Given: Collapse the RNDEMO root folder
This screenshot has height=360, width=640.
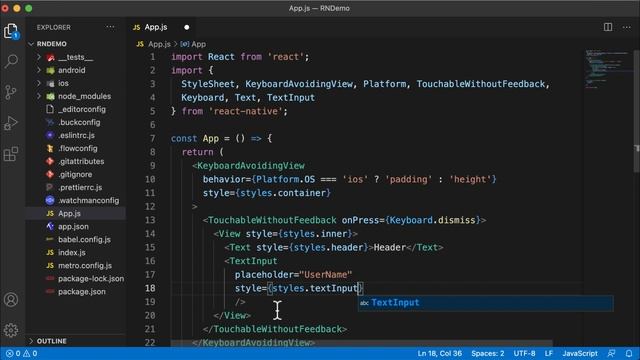Looking at the screenshot, I should (x=52, y=44).
